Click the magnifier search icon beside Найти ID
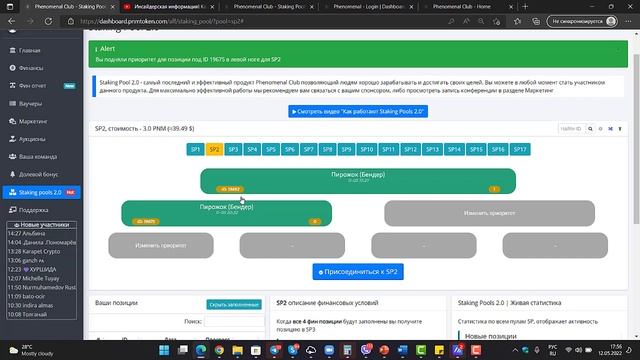 590,129
